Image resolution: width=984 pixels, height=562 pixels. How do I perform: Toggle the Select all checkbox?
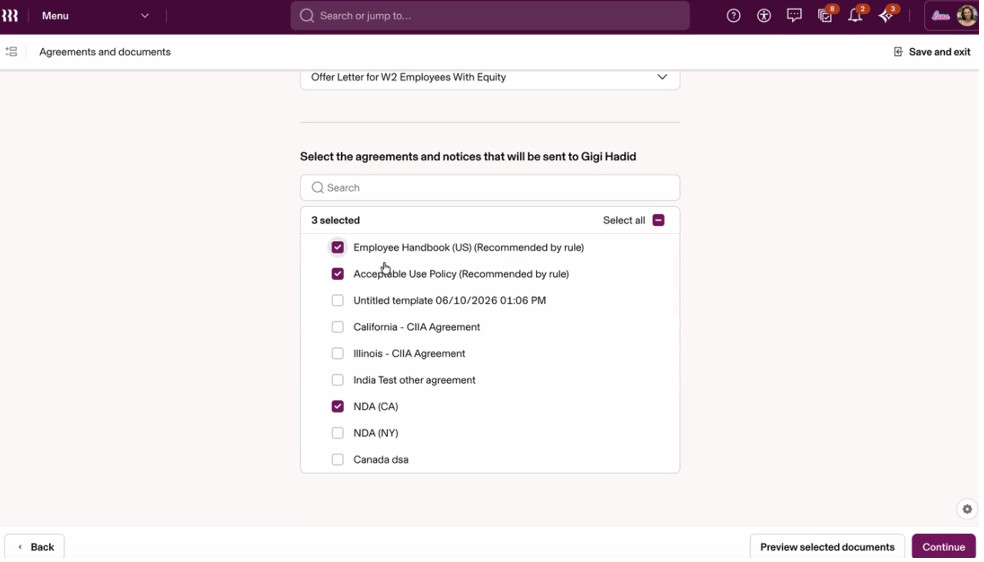point(658,220)
